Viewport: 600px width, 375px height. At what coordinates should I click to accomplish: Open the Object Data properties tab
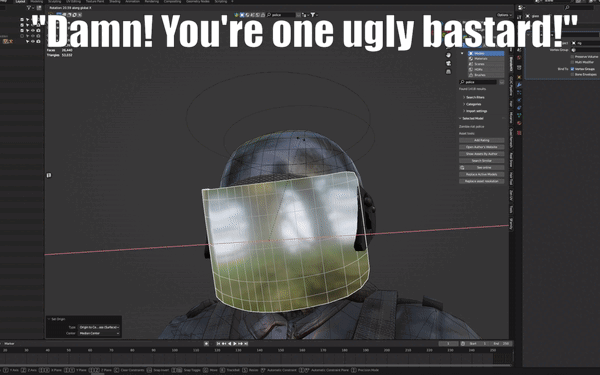[x=519, y=116]
